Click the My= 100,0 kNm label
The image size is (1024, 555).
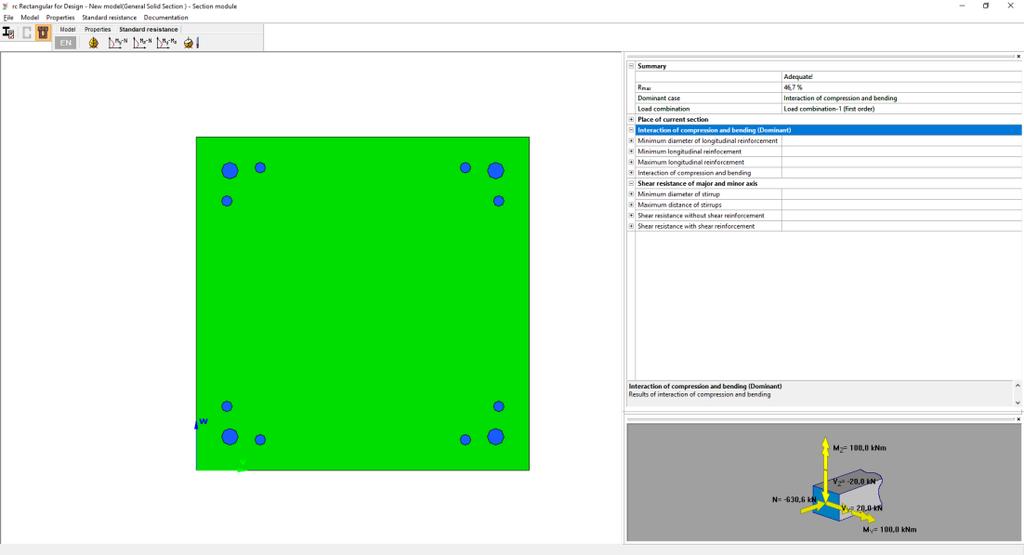(x=889, y=530)
